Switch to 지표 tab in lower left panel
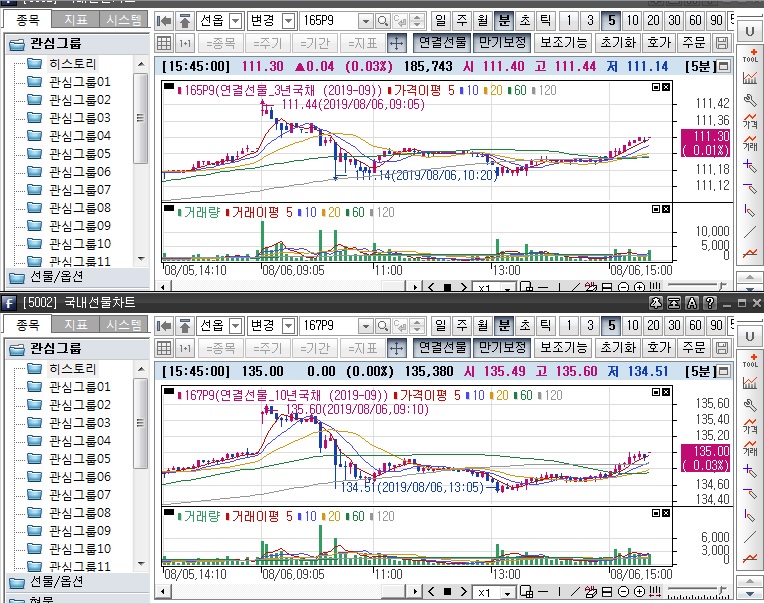The width and height of the screenshot is (764, 604). click(75, 325)
